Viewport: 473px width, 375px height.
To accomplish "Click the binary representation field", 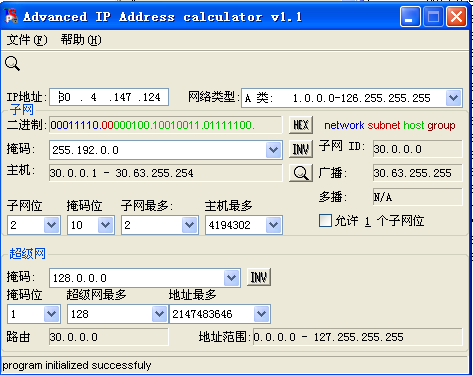I will (166, 125).
